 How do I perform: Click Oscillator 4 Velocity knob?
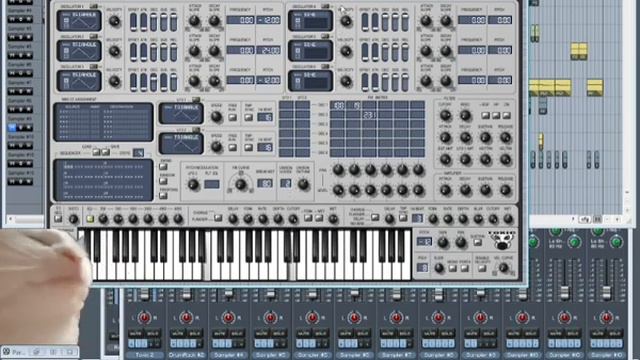346,21
